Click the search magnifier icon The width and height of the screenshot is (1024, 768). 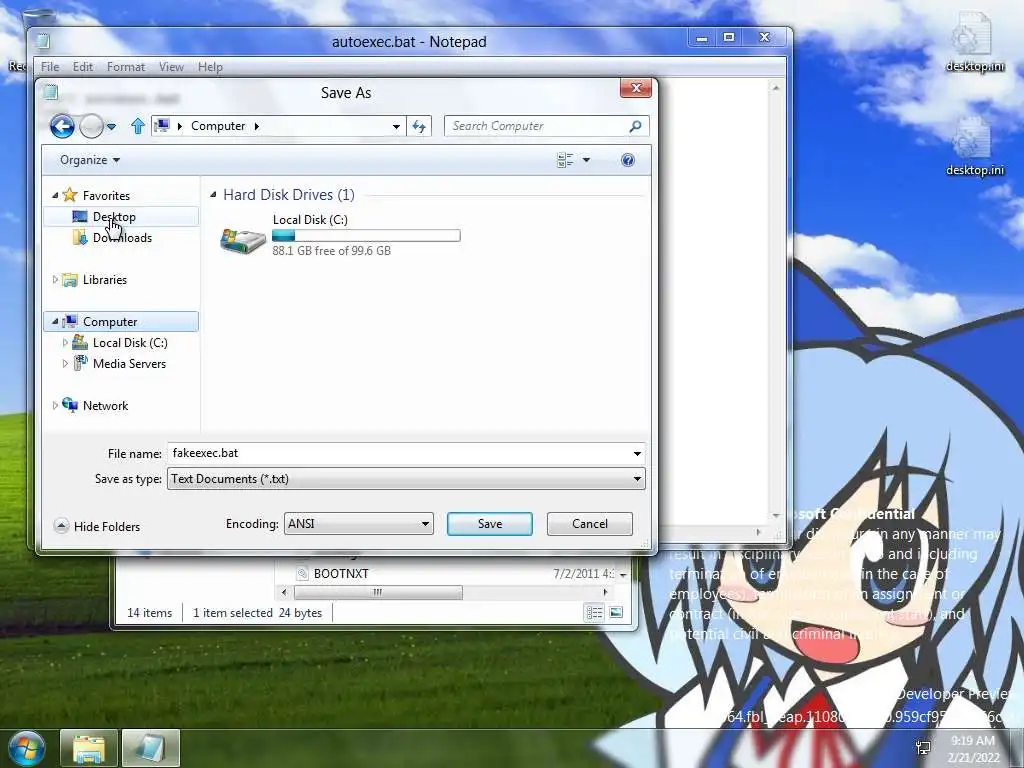[x=635, y=126]
